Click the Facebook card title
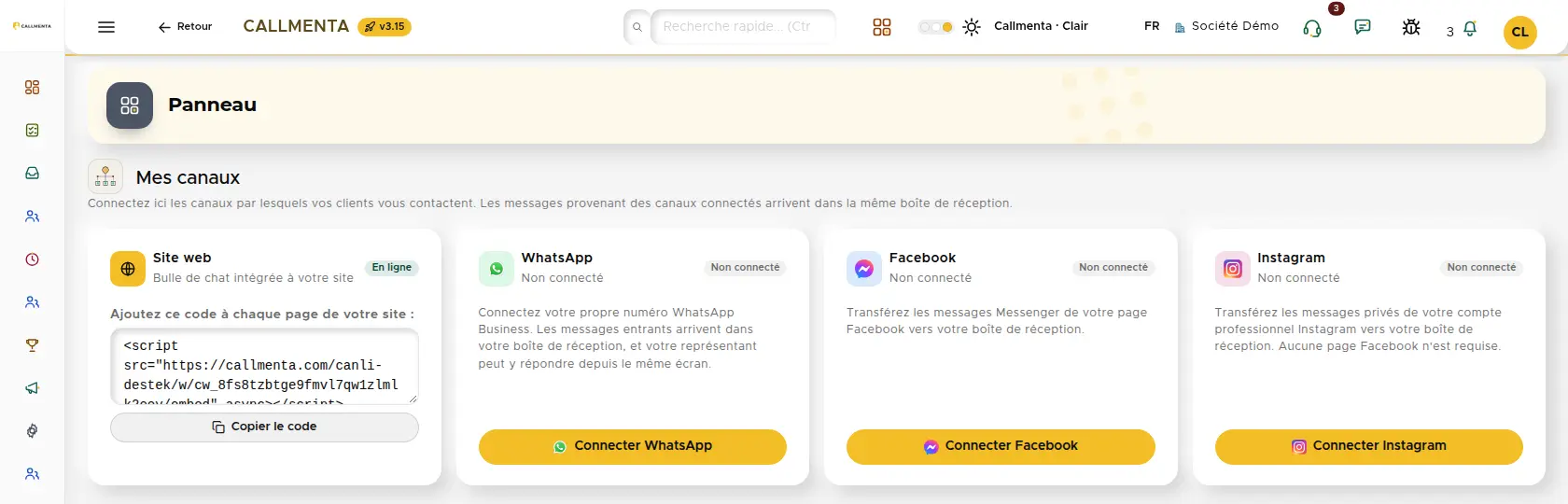 (922, 259)
